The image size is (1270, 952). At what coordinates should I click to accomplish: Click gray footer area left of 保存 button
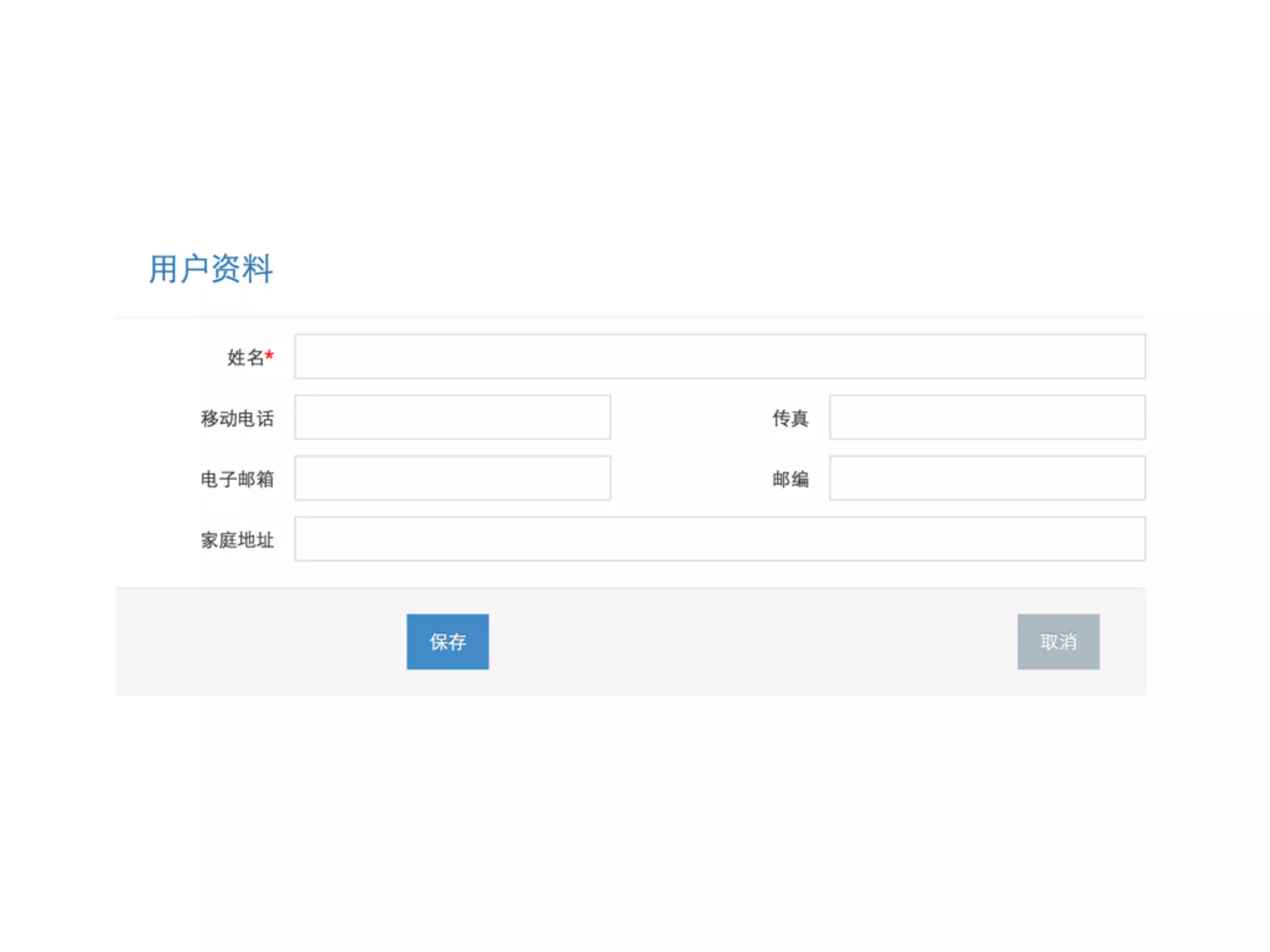pyautogui.click(x=260, y=641)
